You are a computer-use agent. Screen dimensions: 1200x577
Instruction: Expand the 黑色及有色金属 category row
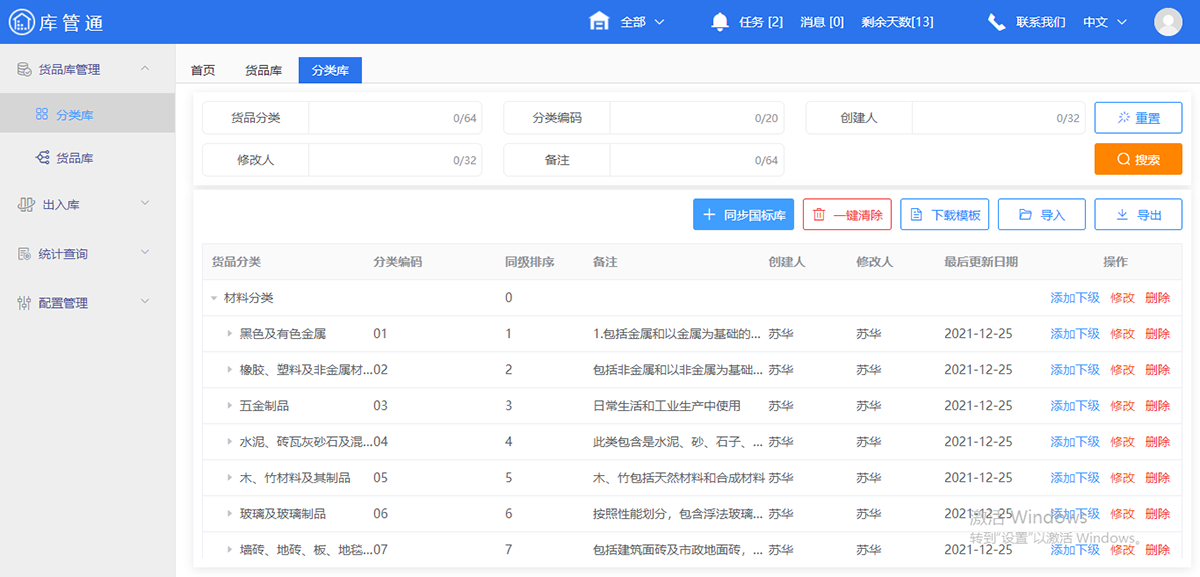(227, 333)
